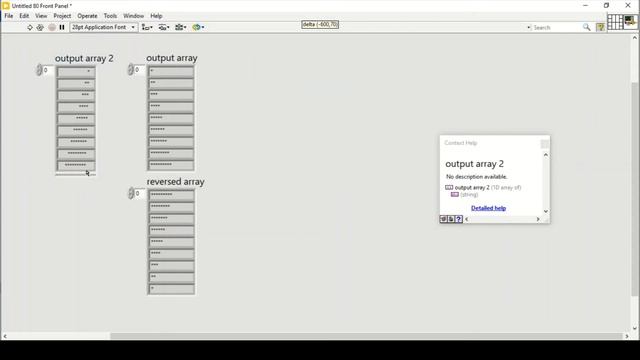Click the connector pane grid icon
Screen dimensions: 640x360
tap(615, 22)
